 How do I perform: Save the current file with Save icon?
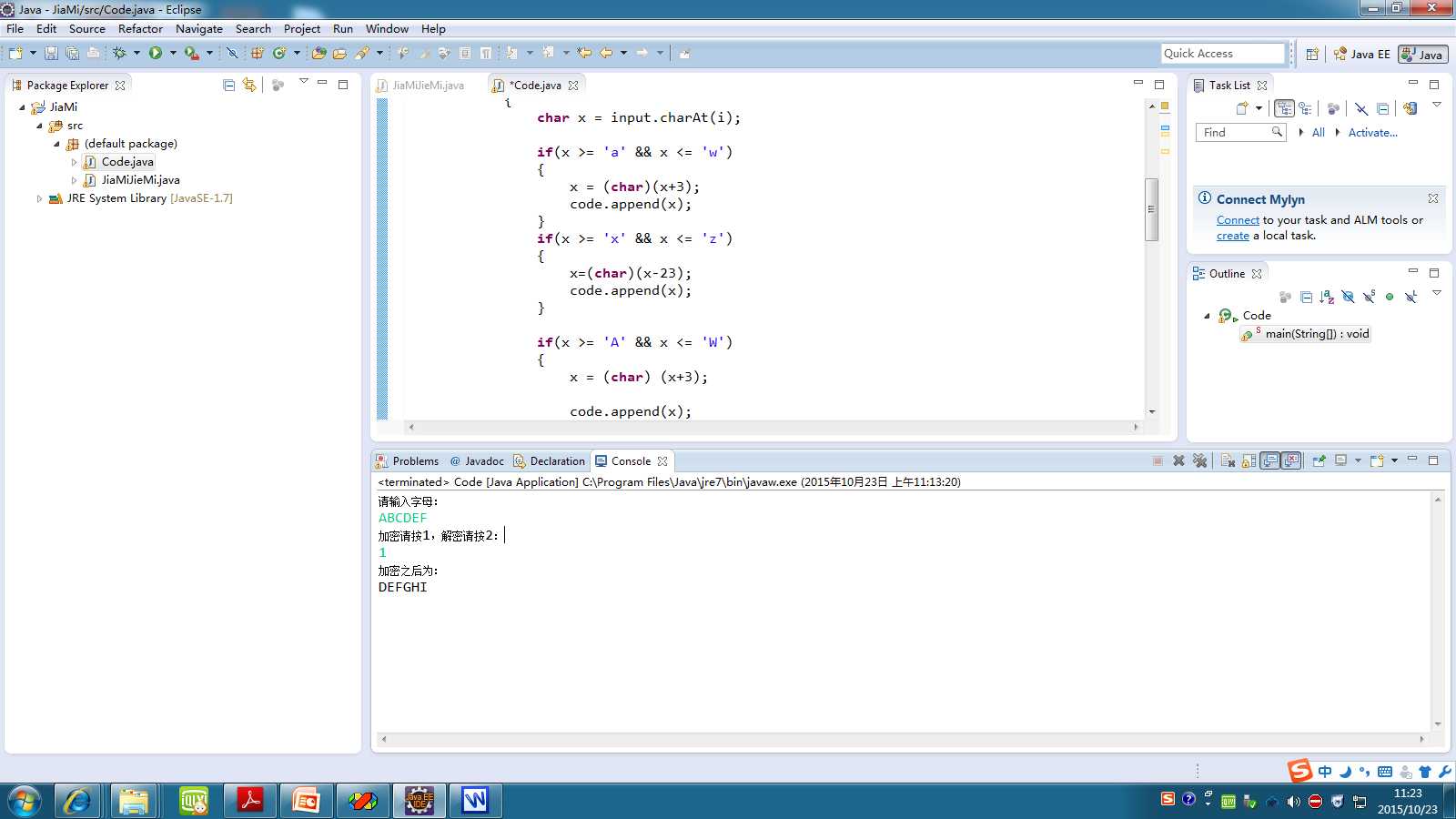(x=51, y=54)
